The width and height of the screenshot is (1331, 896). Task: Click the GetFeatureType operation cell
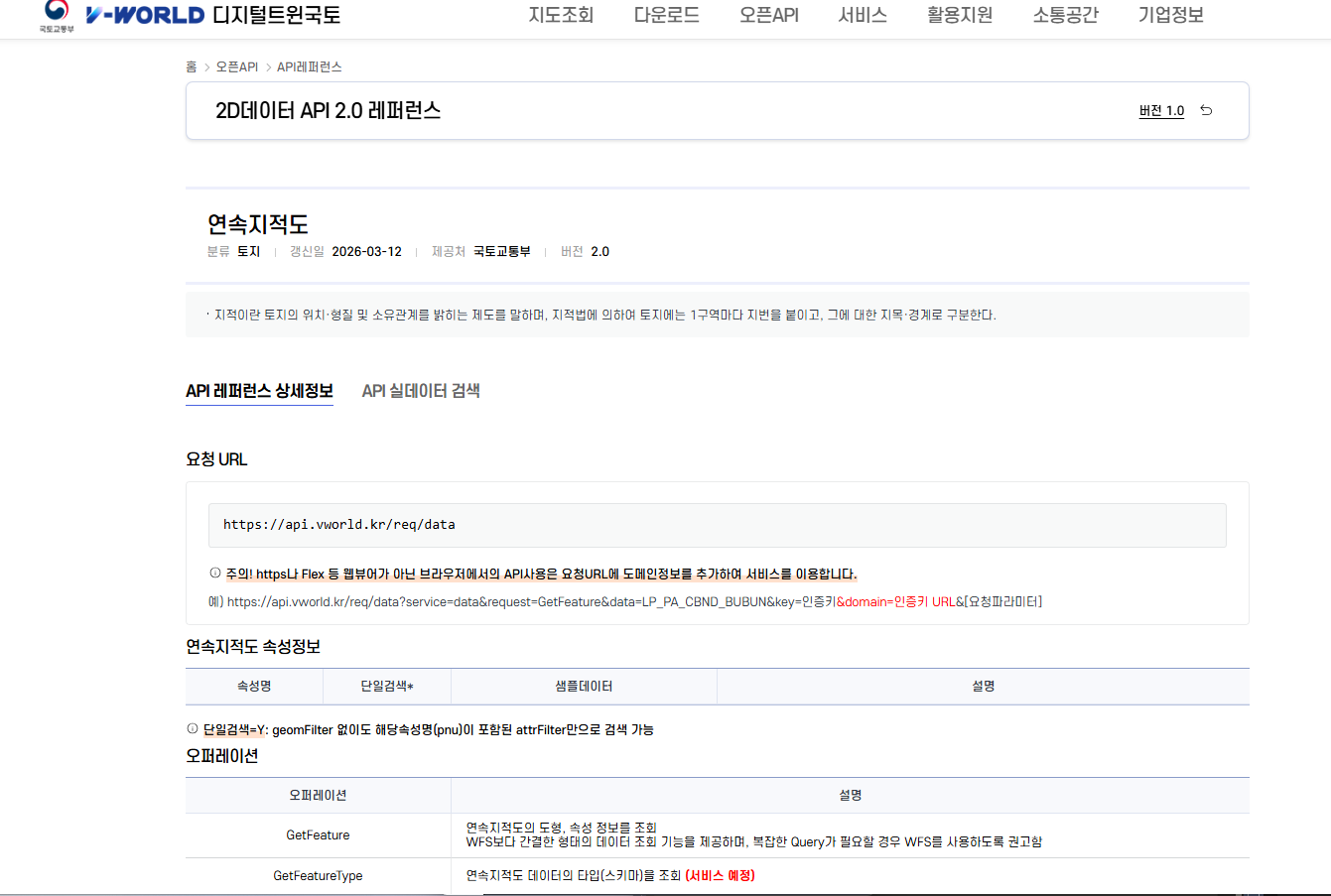pyautogui.click(x=318, y=875)
